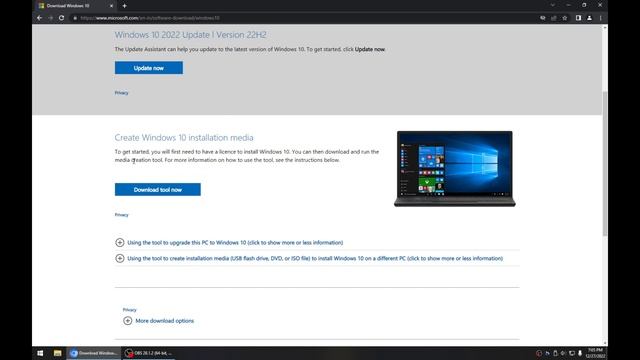Open a new browser tab
Screen dimensions: 640x360
124,6
